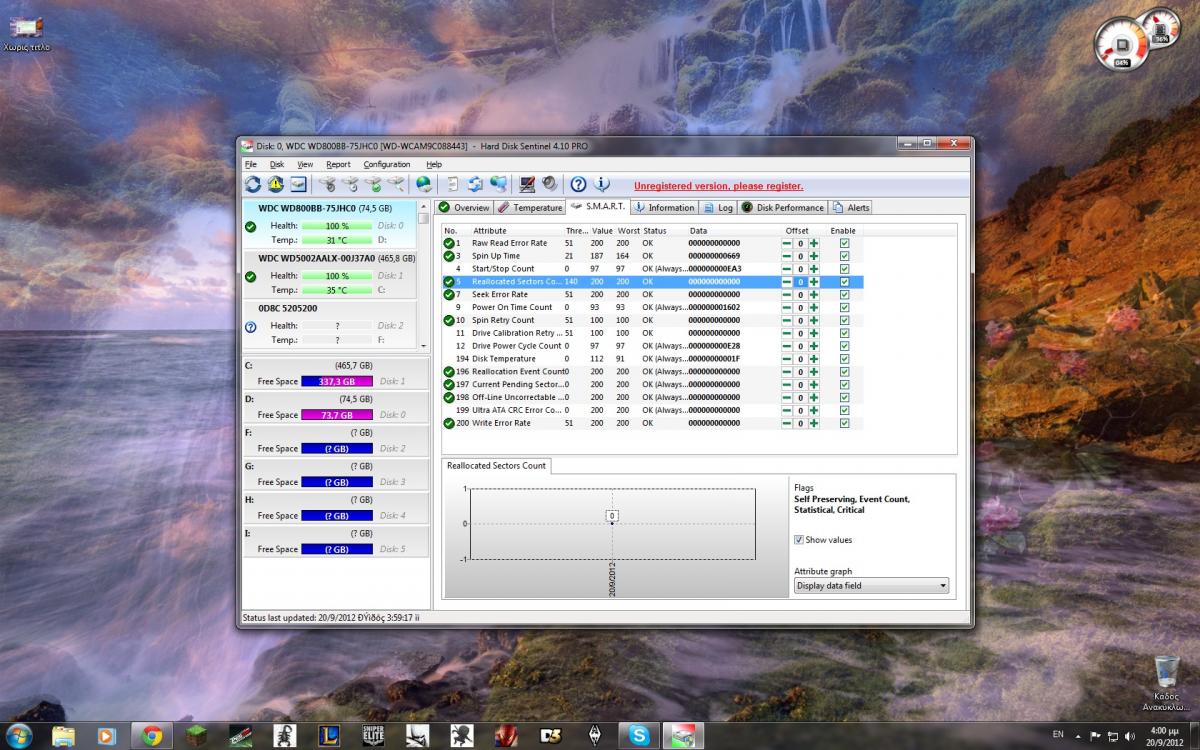
Task: Switch to the Overview tab
Action: coord(465,207)
